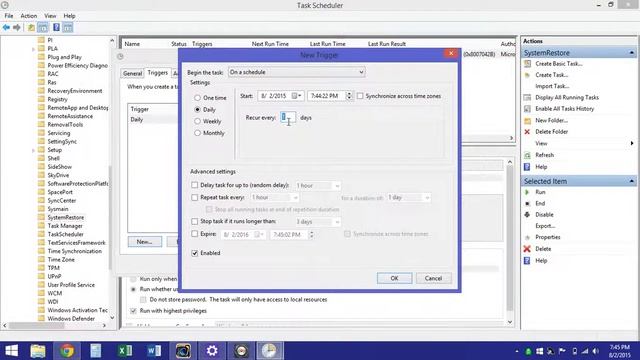Open the gear settings app on taskbar
The image size is (640, 360).
(x=212, y=351)
